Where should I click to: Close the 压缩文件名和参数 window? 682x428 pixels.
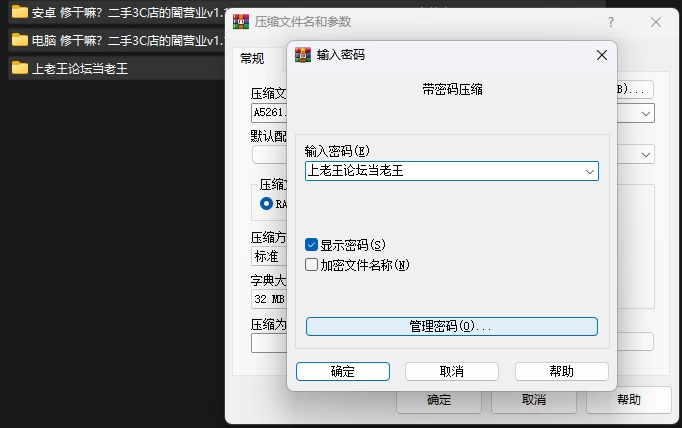coord(656,22)
